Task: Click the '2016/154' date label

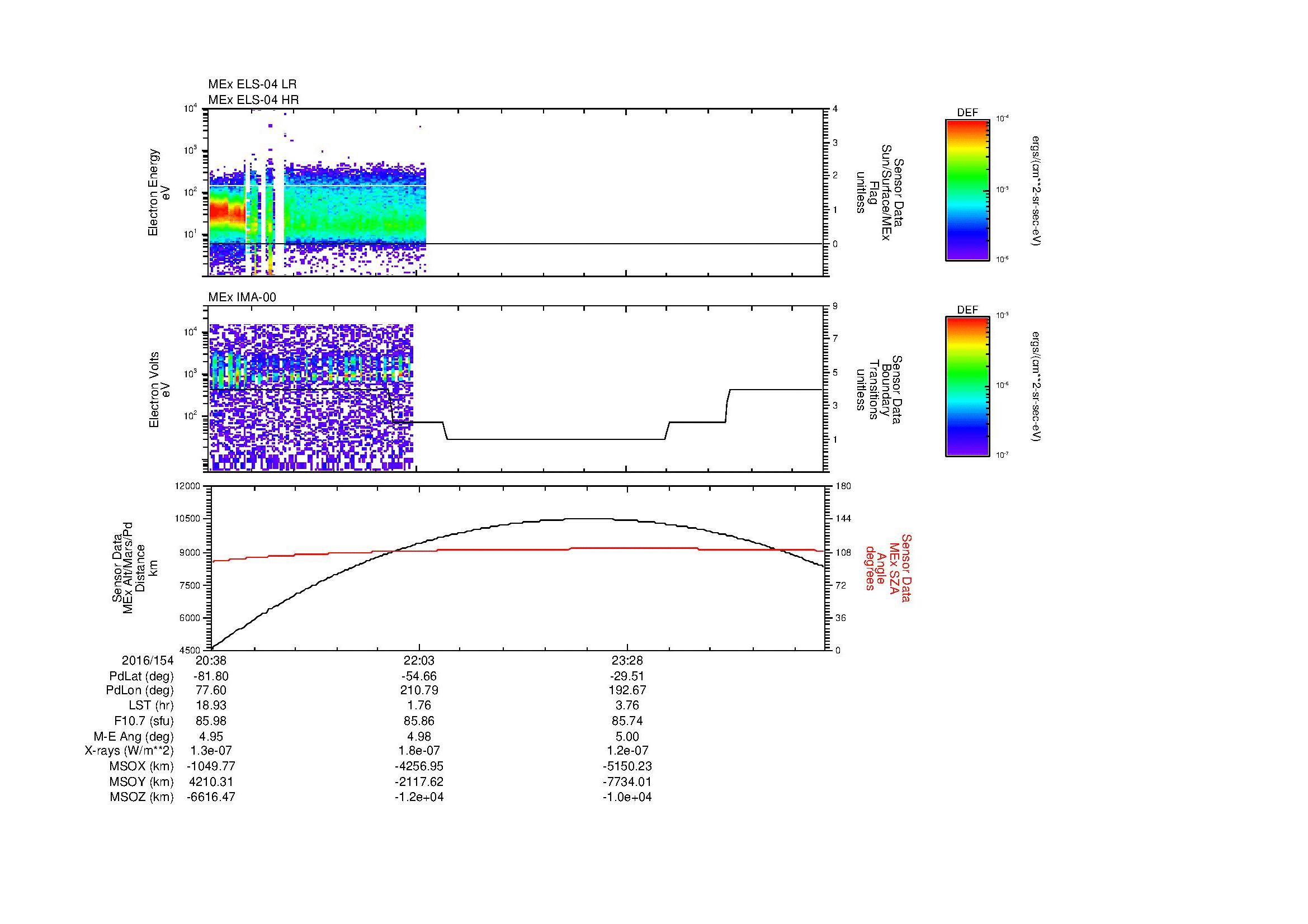Action: tap(148, 661)
